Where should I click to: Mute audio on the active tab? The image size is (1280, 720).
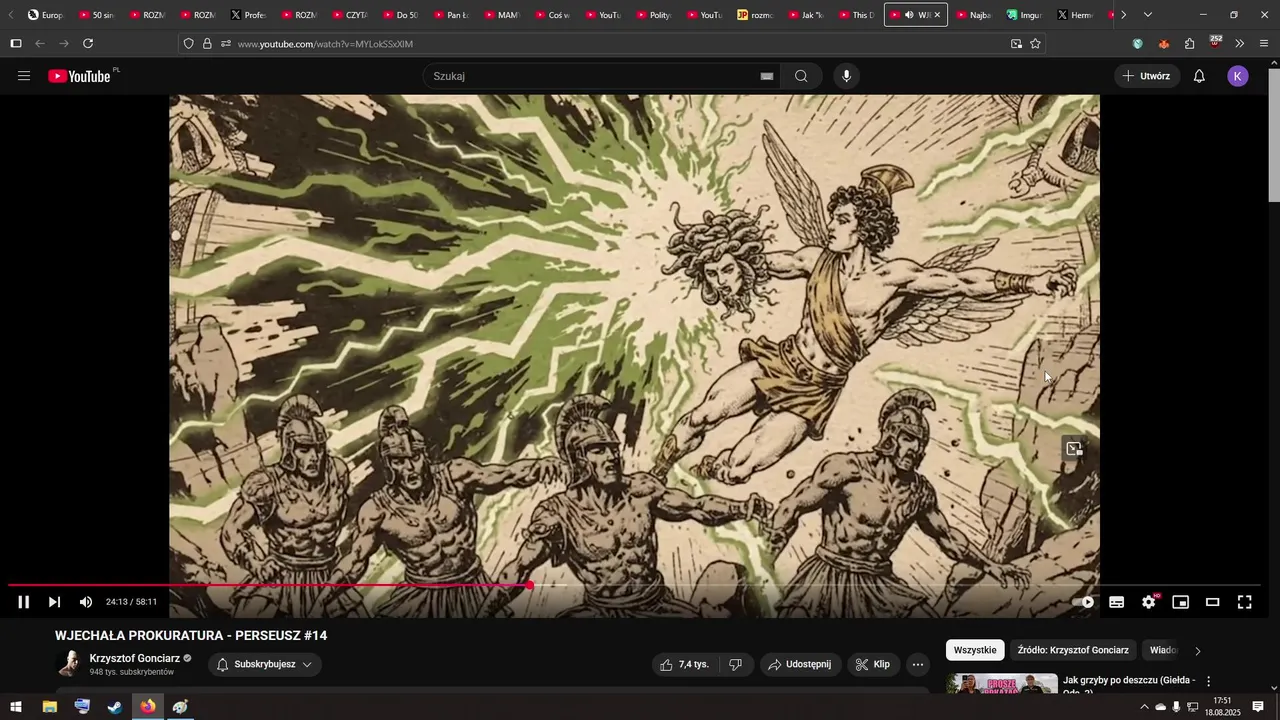tap(909, 15)
